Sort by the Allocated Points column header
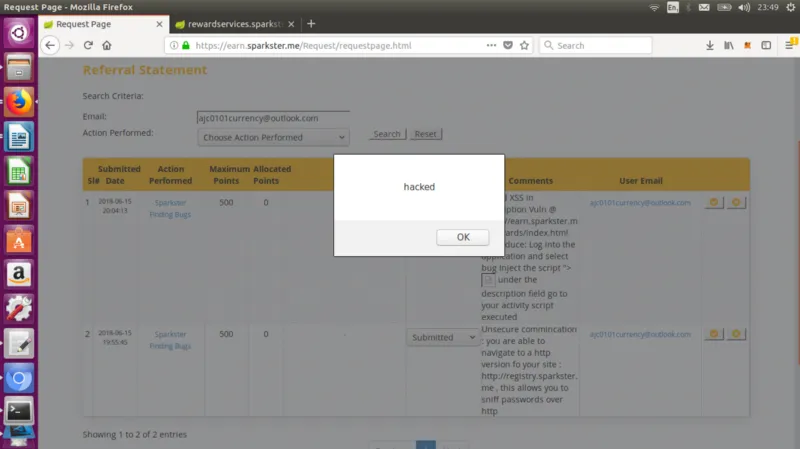Screen dimensions: 800x449 [271, 174]
